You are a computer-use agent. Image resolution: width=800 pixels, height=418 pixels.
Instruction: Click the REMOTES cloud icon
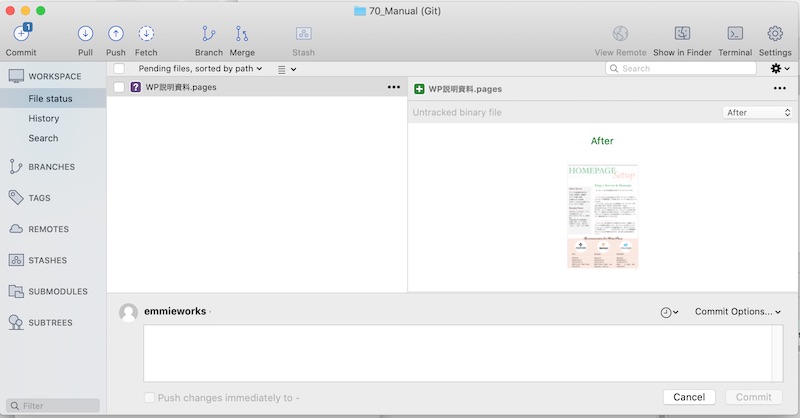pos(16,229)
